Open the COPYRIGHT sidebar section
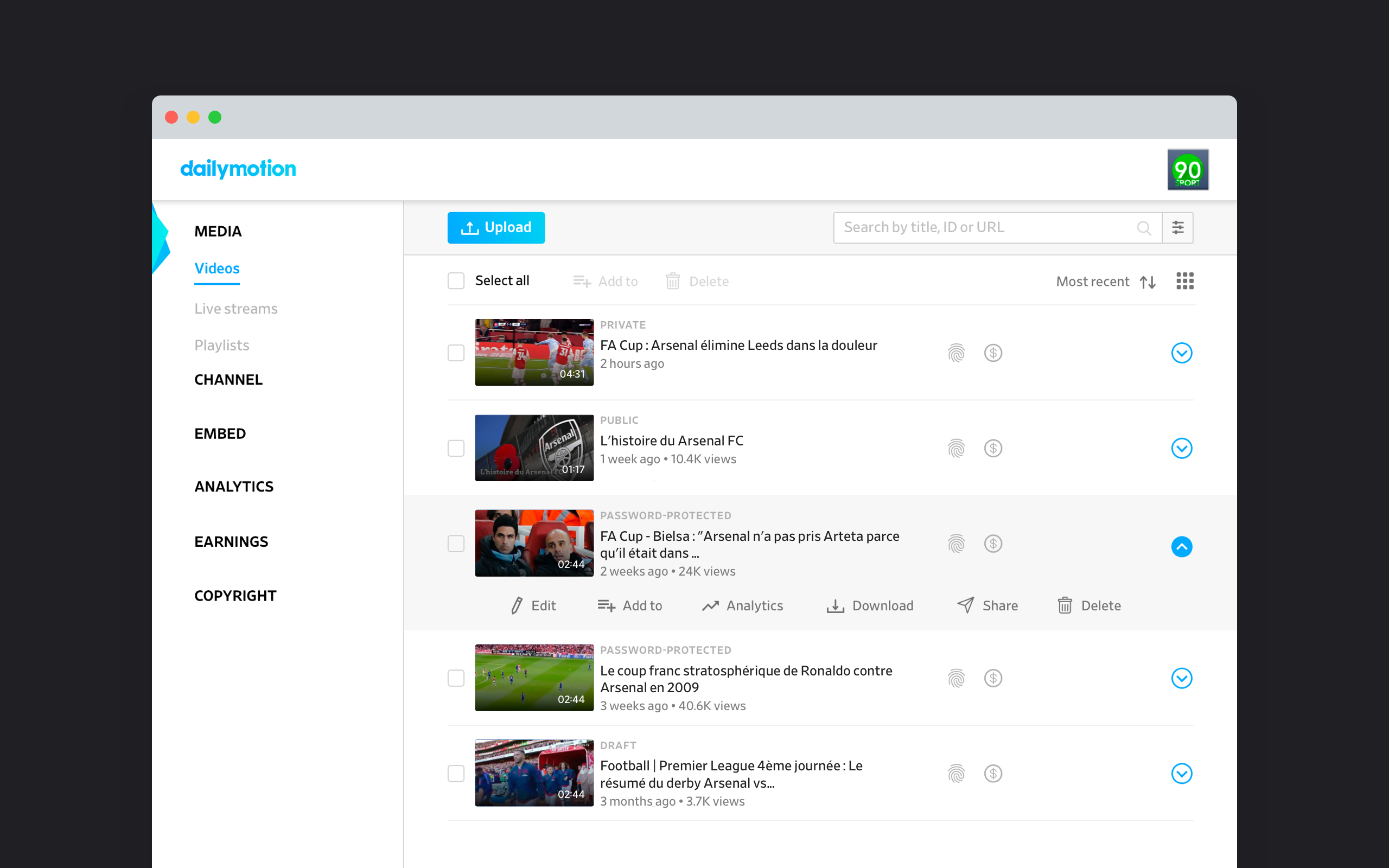This screenshot has width=1389, height=868. click(x=235, y=595)
